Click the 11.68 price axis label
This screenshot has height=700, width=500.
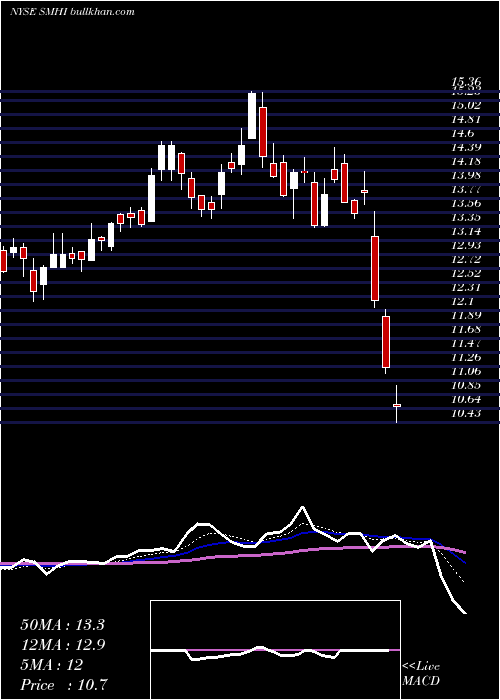click(x=466, y=329)
